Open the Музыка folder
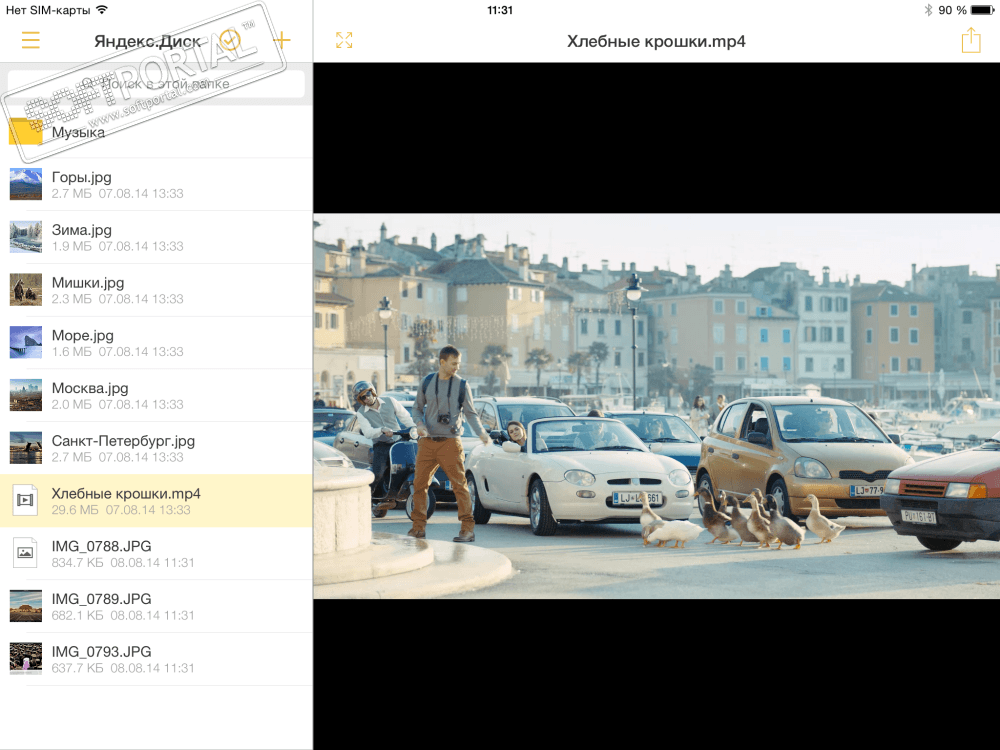 [x=156, y=132]
